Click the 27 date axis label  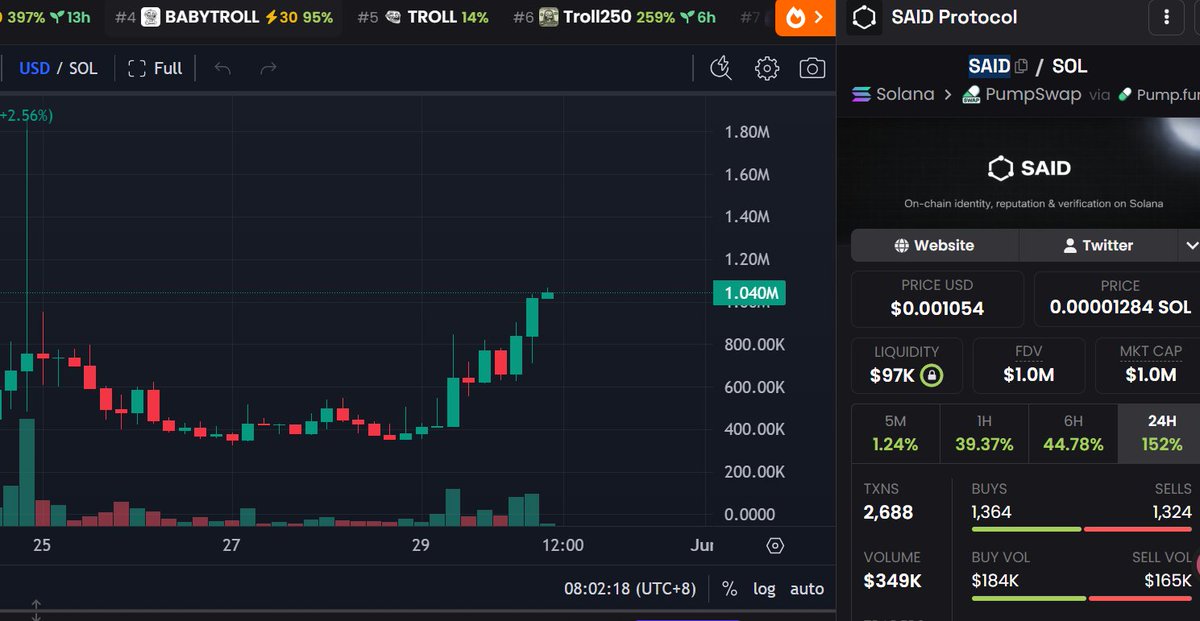point(232,545)
